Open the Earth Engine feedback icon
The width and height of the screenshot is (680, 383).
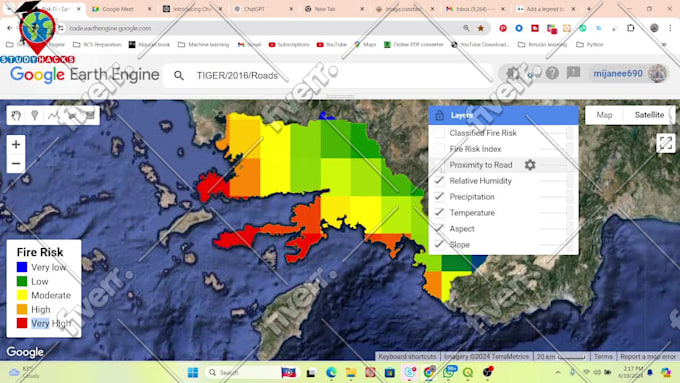tap(573, 73)
